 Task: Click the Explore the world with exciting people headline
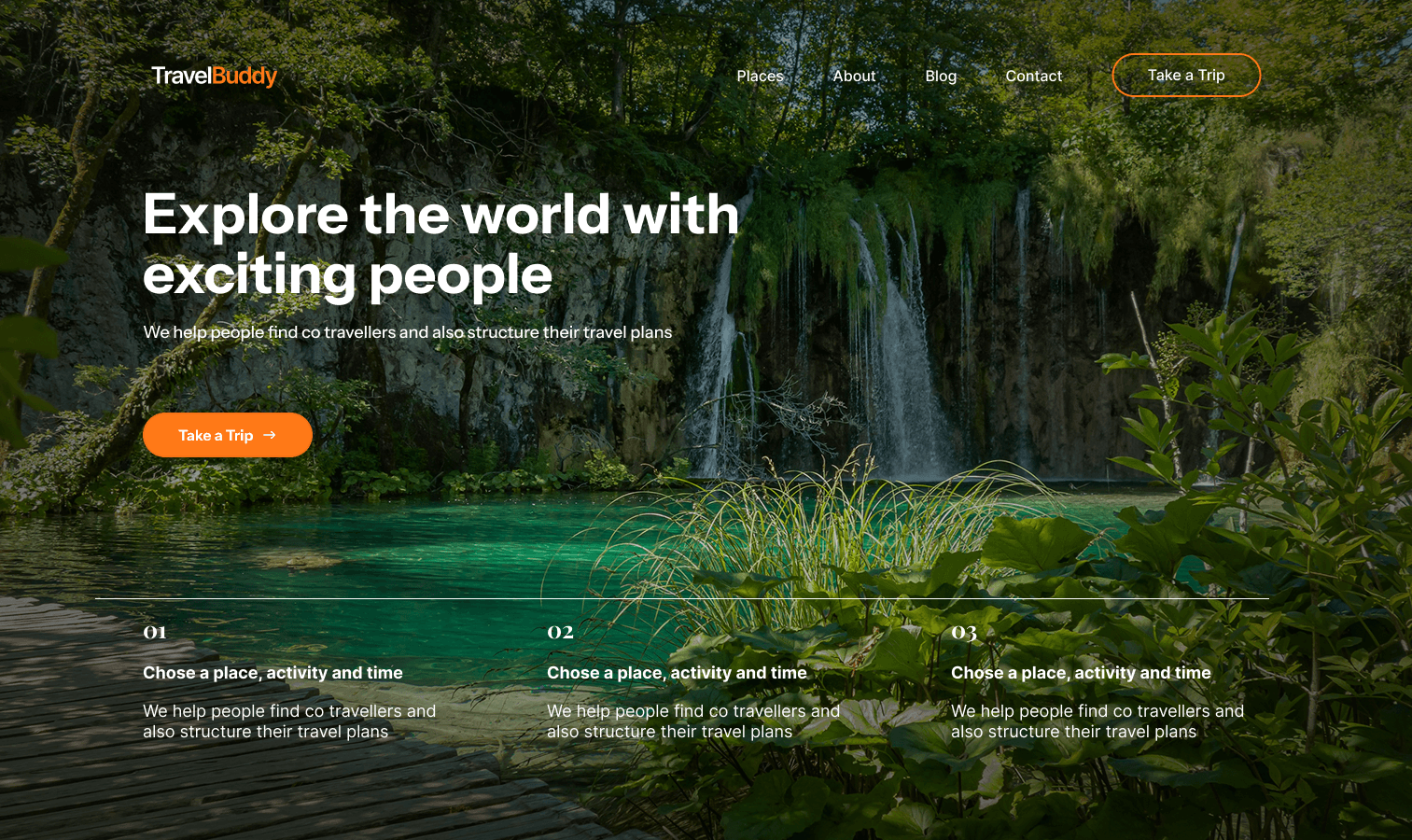click(x=440, y=245)
